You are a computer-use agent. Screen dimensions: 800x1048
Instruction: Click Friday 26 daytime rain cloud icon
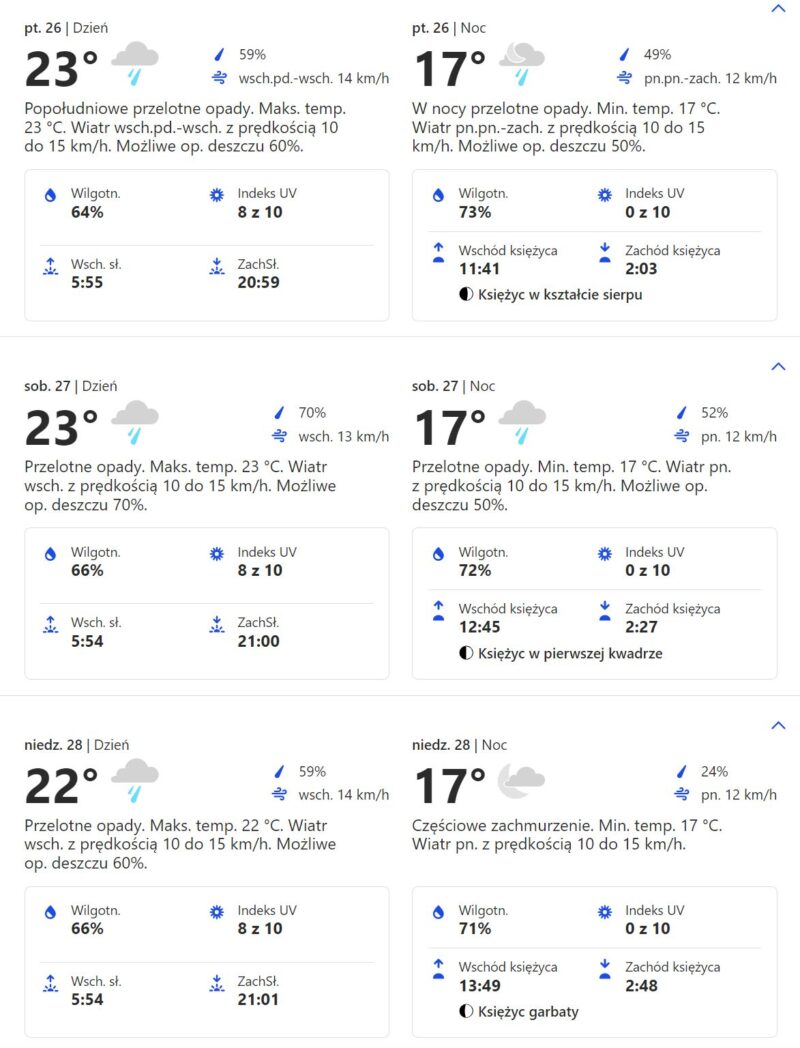134,63
